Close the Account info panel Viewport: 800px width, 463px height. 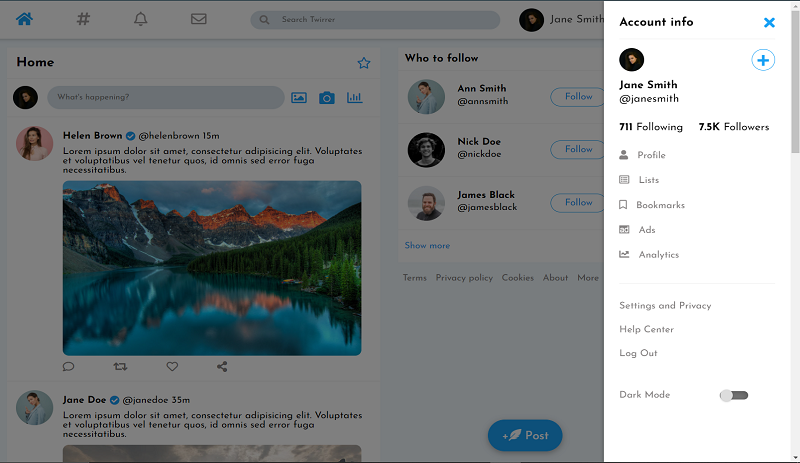(769, 22)
